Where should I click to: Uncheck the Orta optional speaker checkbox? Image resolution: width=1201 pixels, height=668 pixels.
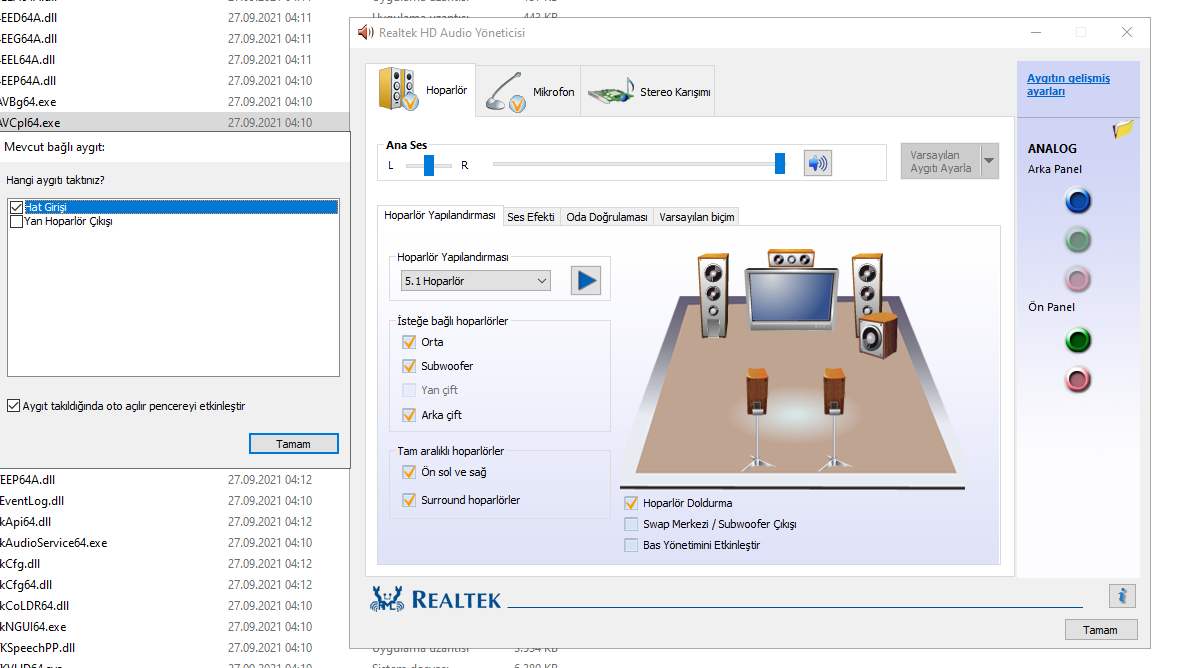click(x=409, y=342)
